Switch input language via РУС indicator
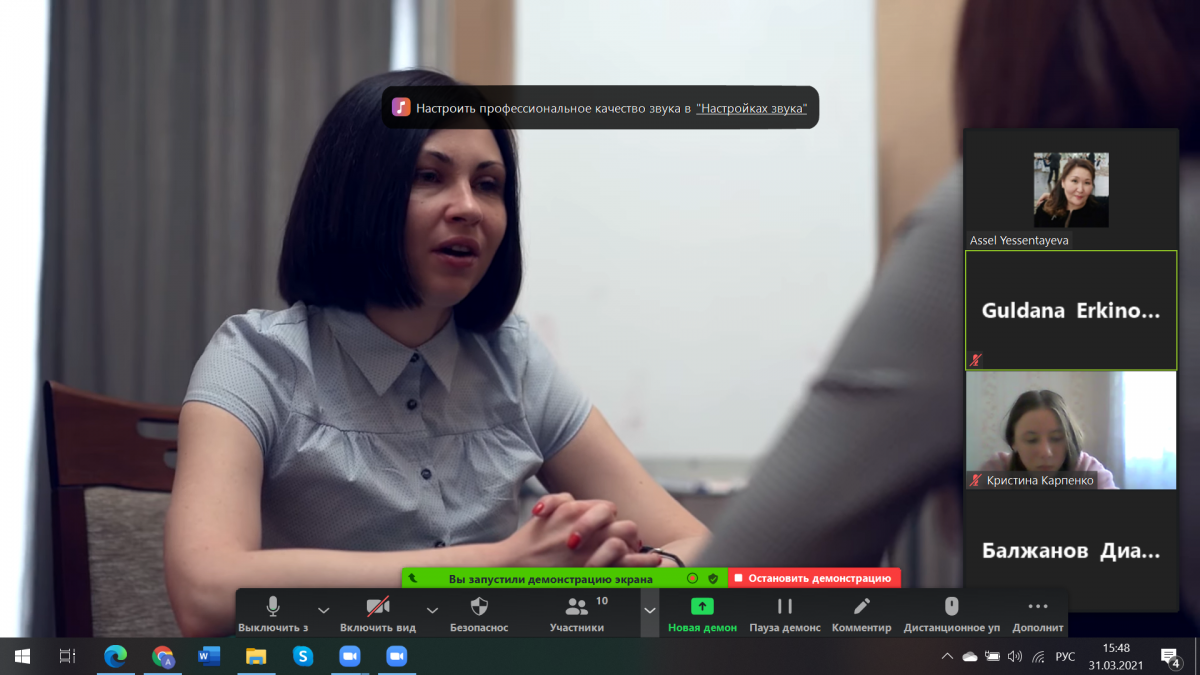The image size is (1200, 675). 1065,657
